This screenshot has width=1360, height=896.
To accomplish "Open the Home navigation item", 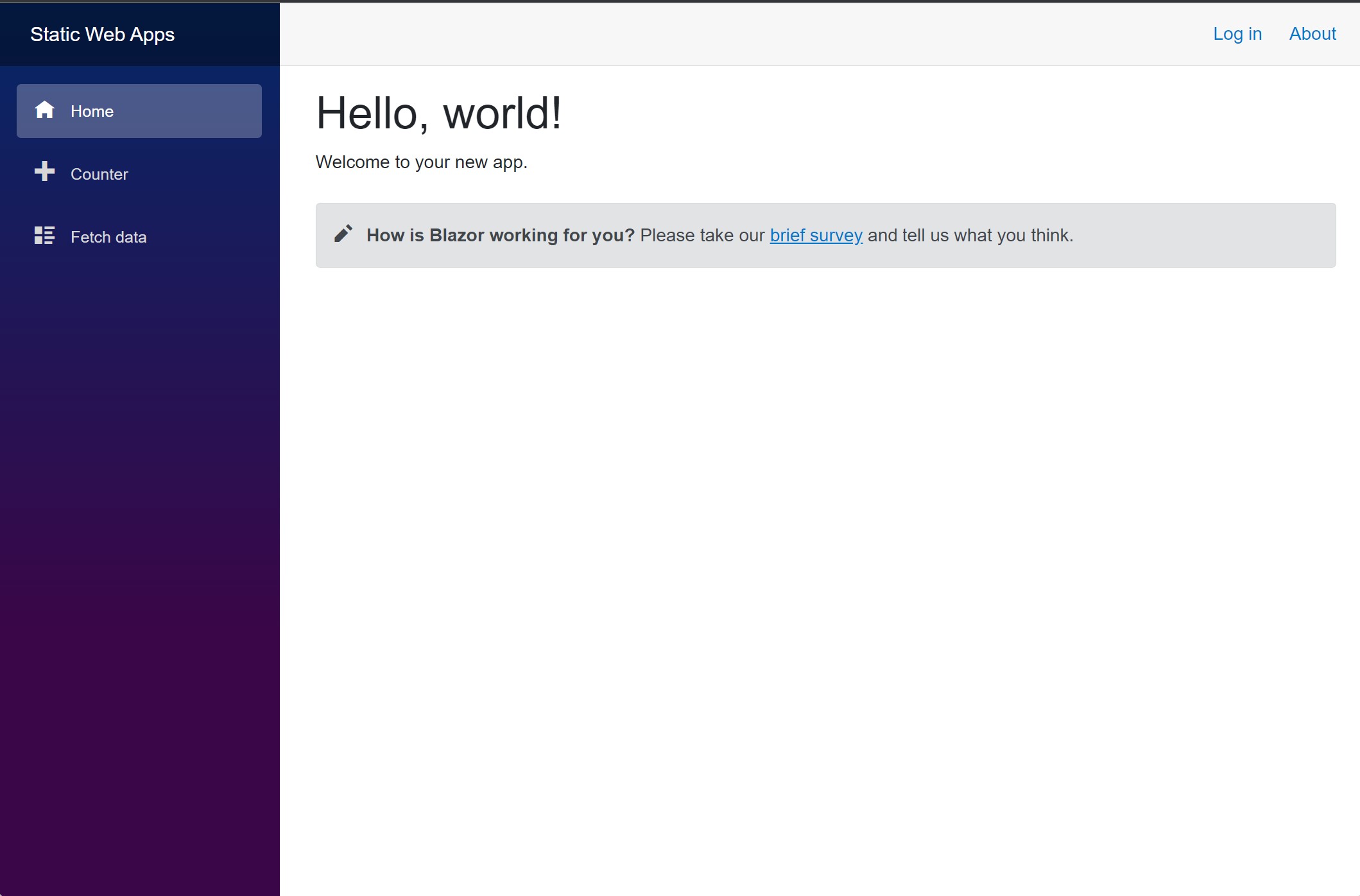I will pos(139,111).
